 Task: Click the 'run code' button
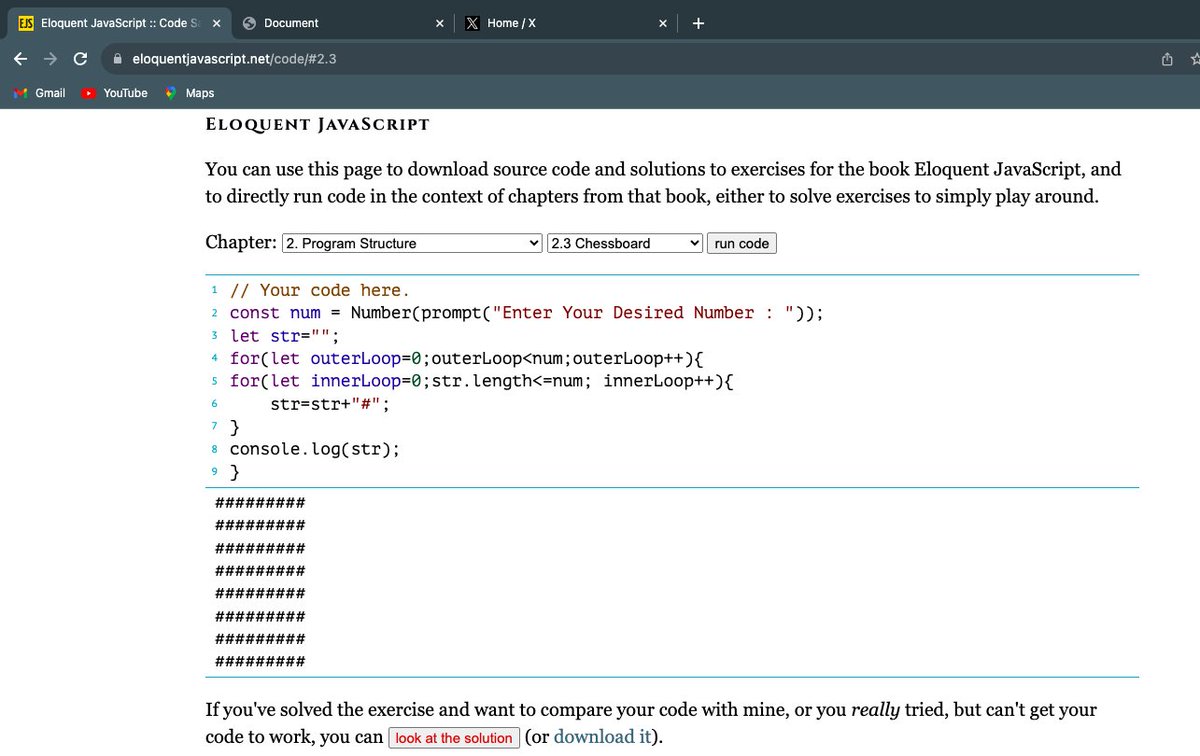(x=742, y=243)
